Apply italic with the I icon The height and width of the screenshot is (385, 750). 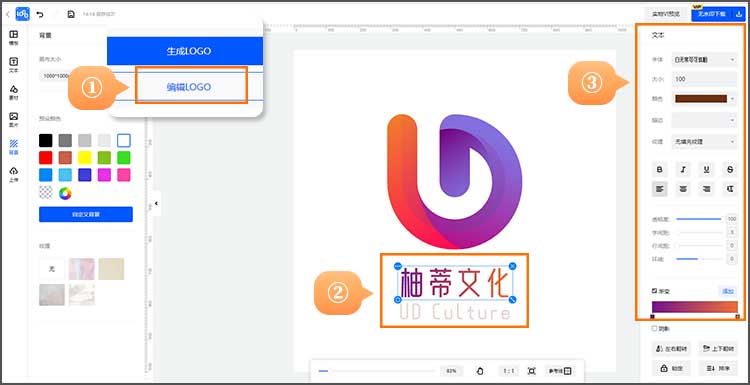point(683,169)
